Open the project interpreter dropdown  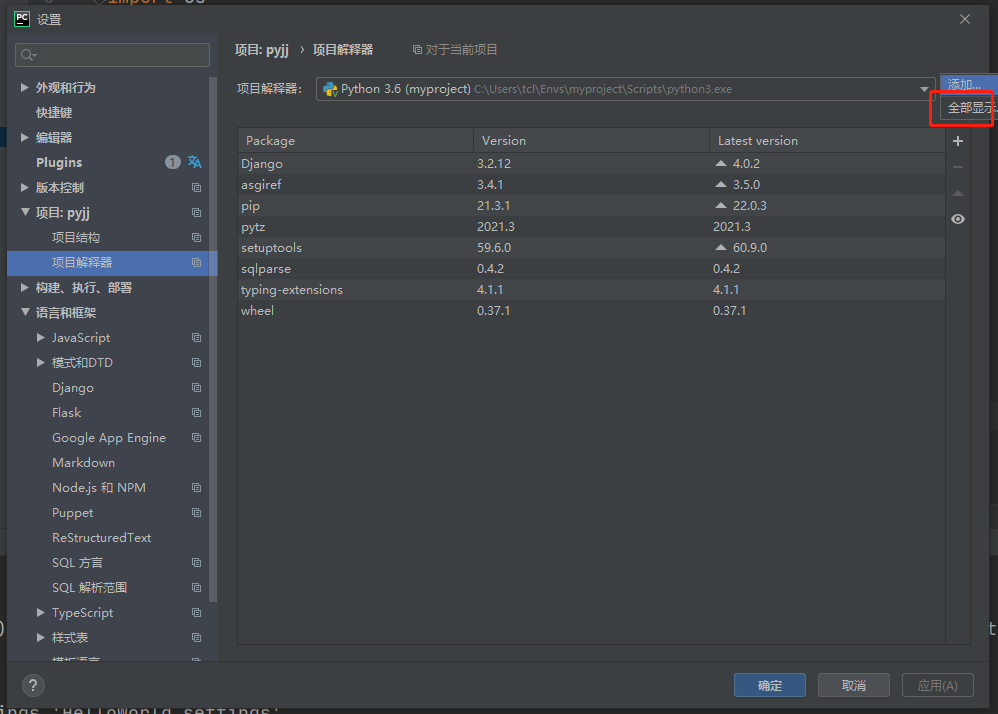click(925, 89)
